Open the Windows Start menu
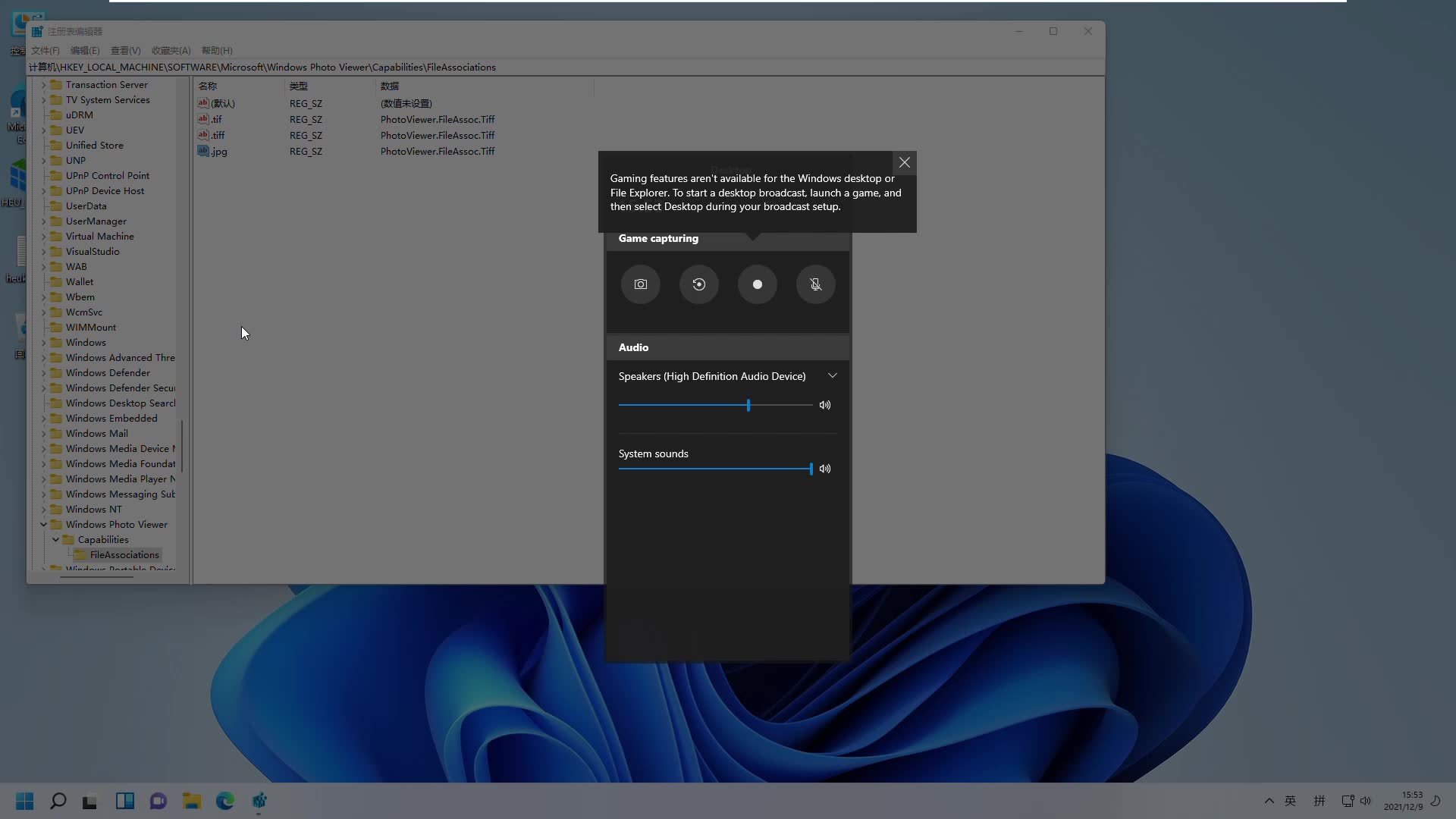The width and height of the screenshot is (1456, 819). click(x=25, y=801)
